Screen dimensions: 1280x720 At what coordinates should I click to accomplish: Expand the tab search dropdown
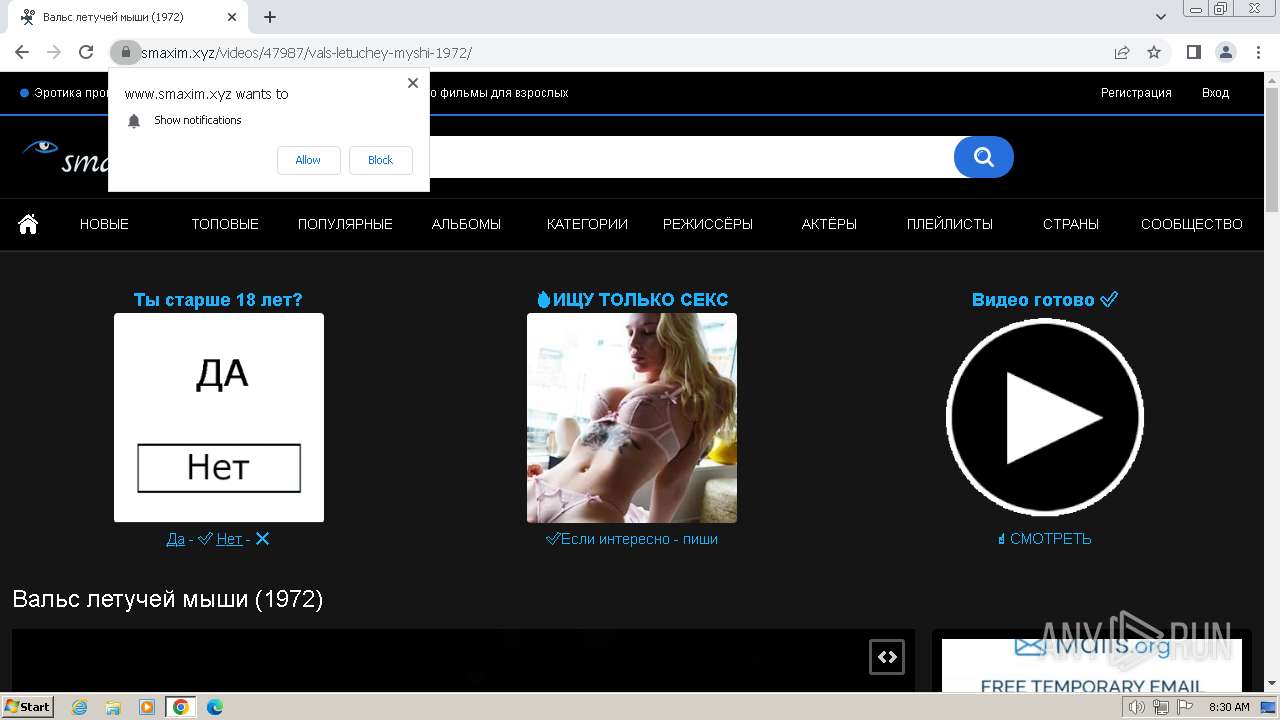click(1161, 17)
